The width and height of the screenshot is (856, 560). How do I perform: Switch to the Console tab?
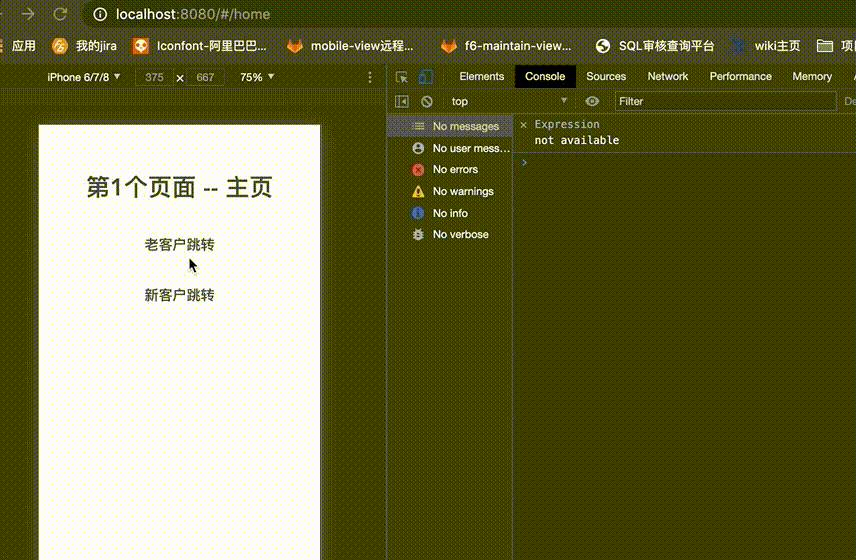coord(545,76)
